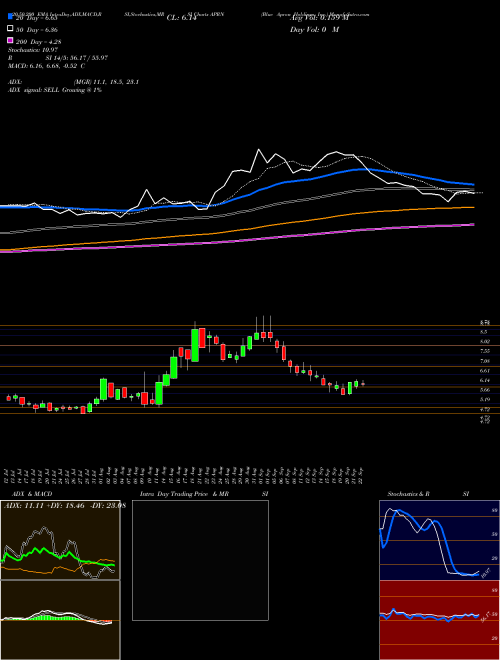Click the 5.66 price axis label

(x=485, y=390)
